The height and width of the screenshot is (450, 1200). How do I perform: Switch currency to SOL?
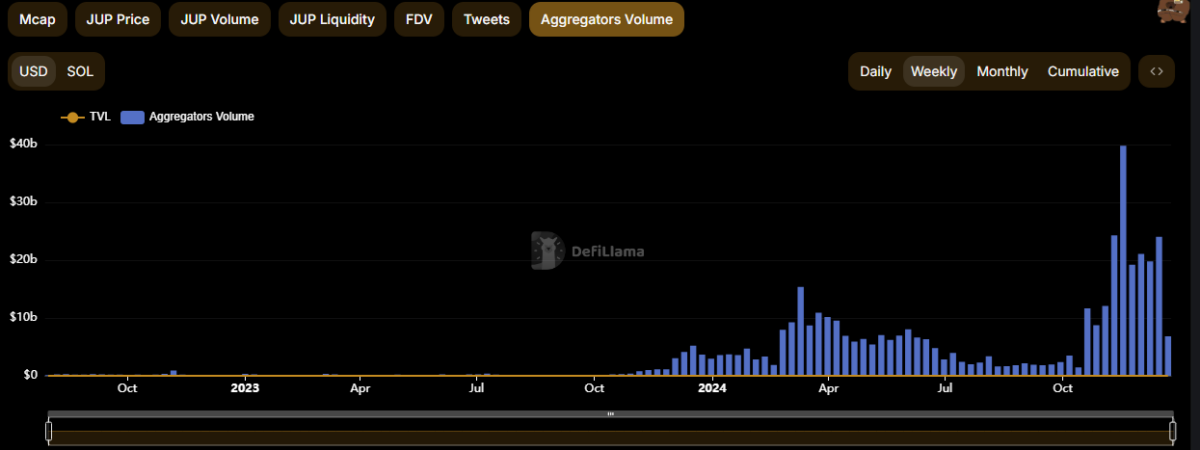(x=80, y=71)
